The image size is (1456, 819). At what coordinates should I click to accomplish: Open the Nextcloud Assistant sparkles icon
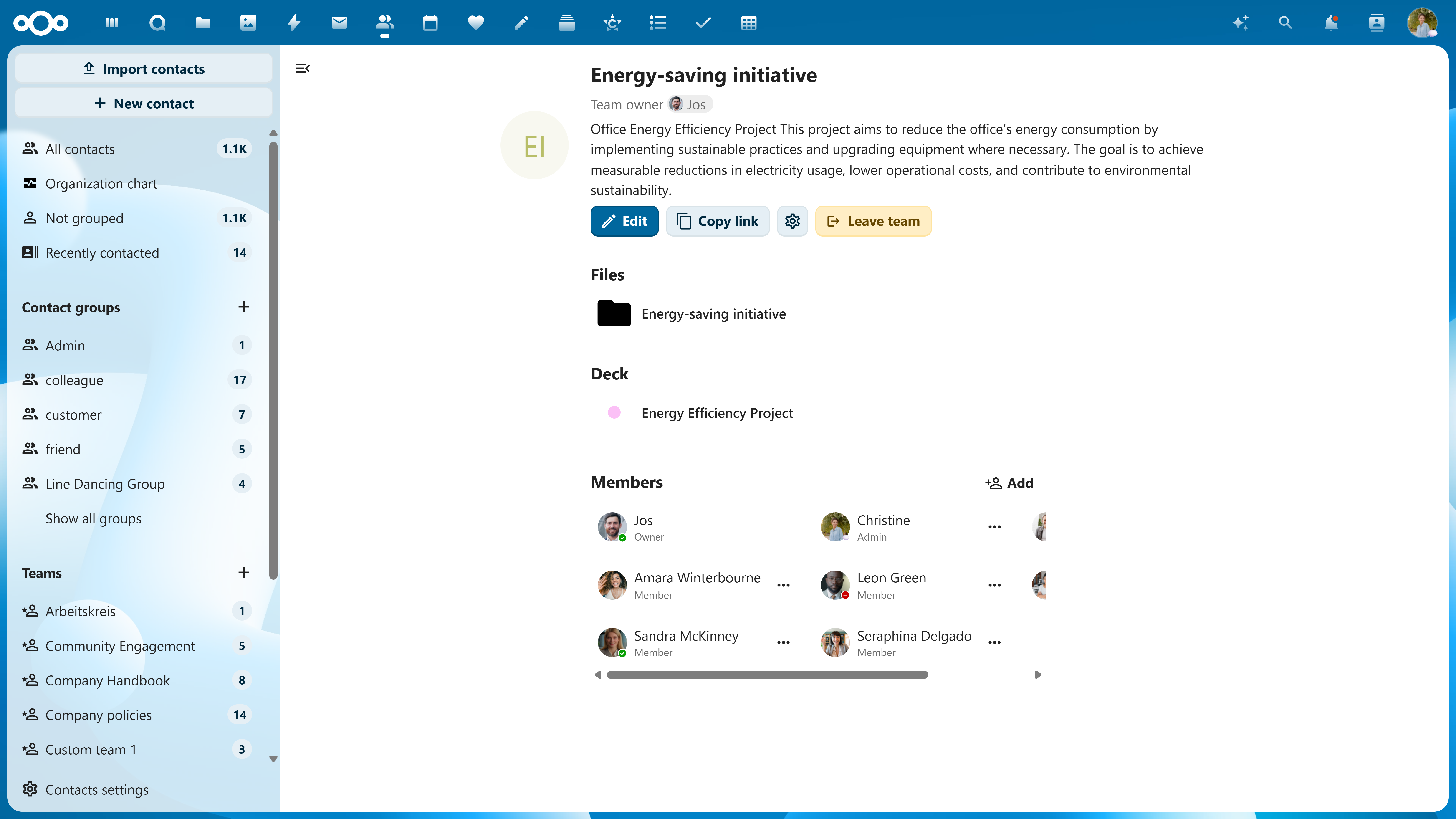[x=1241, y=23]
